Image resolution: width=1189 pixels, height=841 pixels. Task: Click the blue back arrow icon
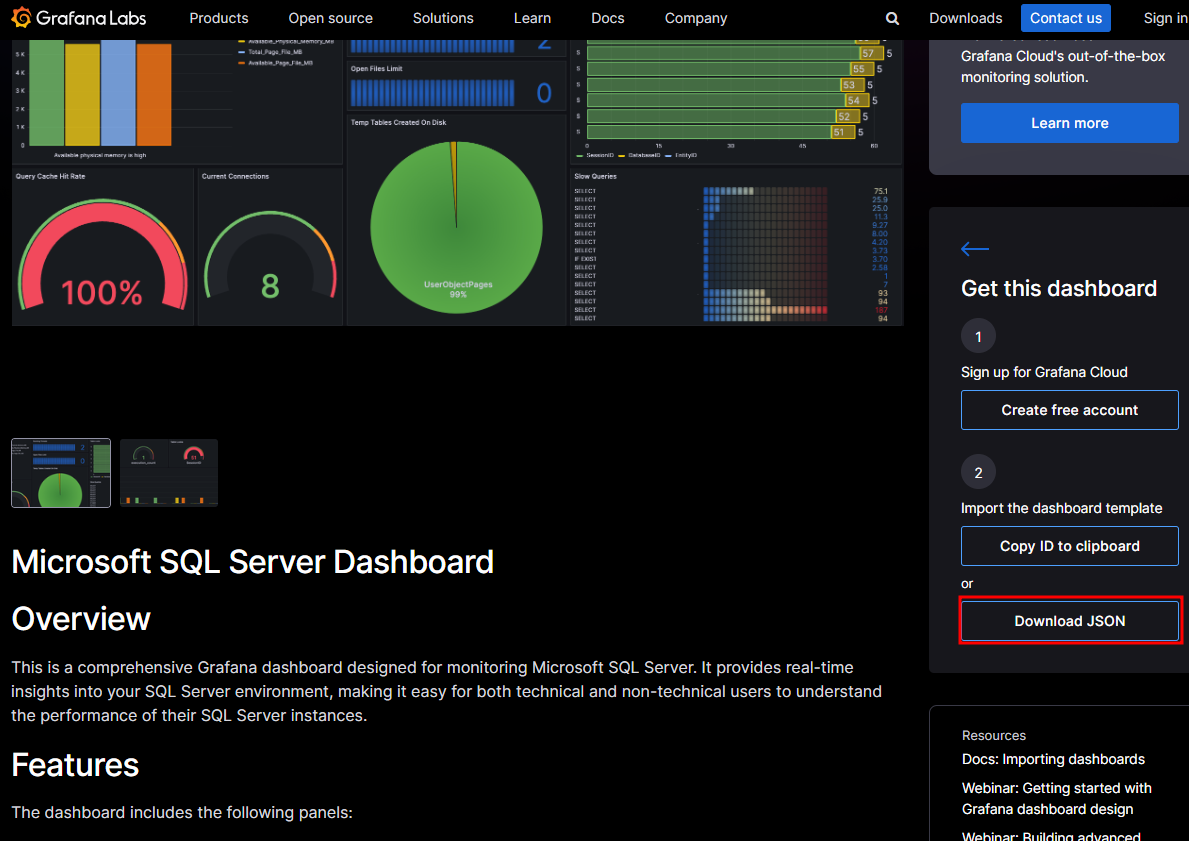pyautogui.click(x=974, y=249)
